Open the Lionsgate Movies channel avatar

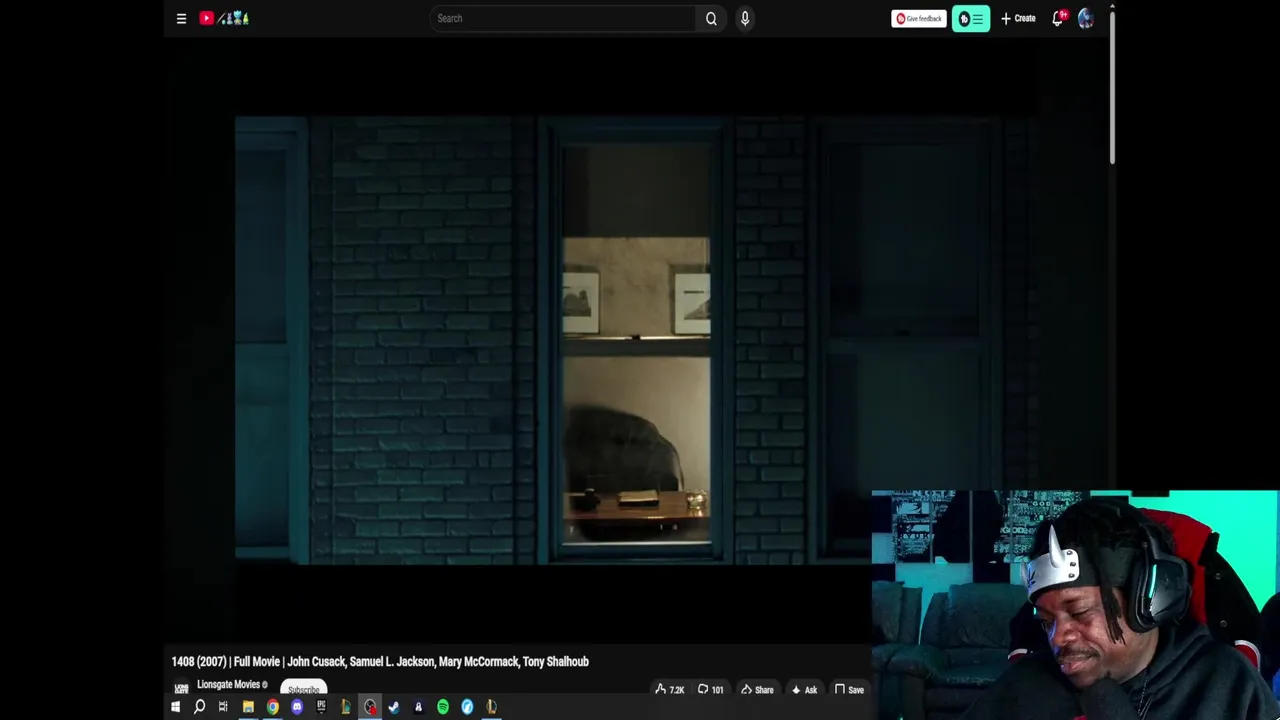[181, 688]
